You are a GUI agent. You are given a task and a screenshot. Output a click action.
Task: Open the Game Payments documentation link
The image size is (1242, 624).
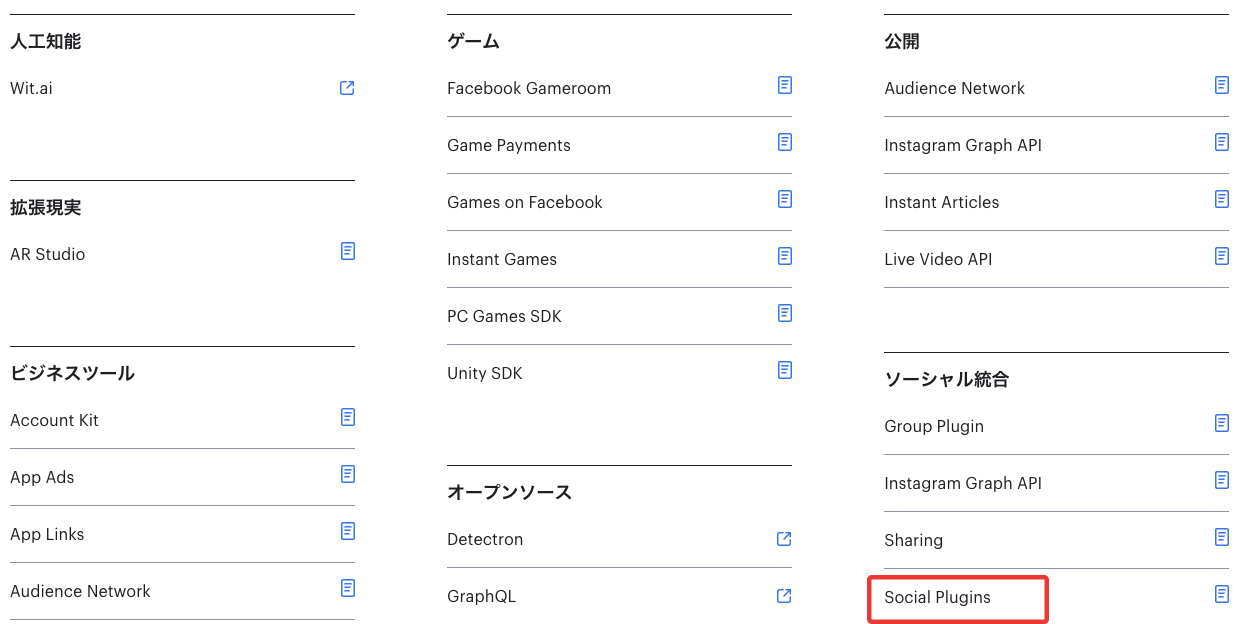click(508, 145)
